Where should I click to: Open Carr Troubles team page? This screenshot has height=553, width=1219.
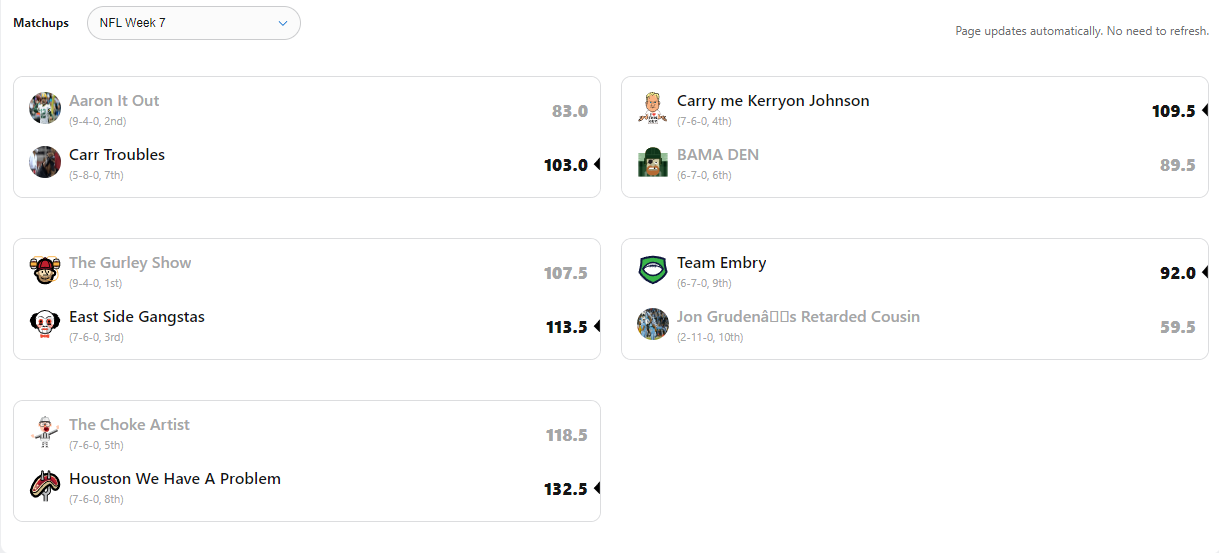point(117,155)
